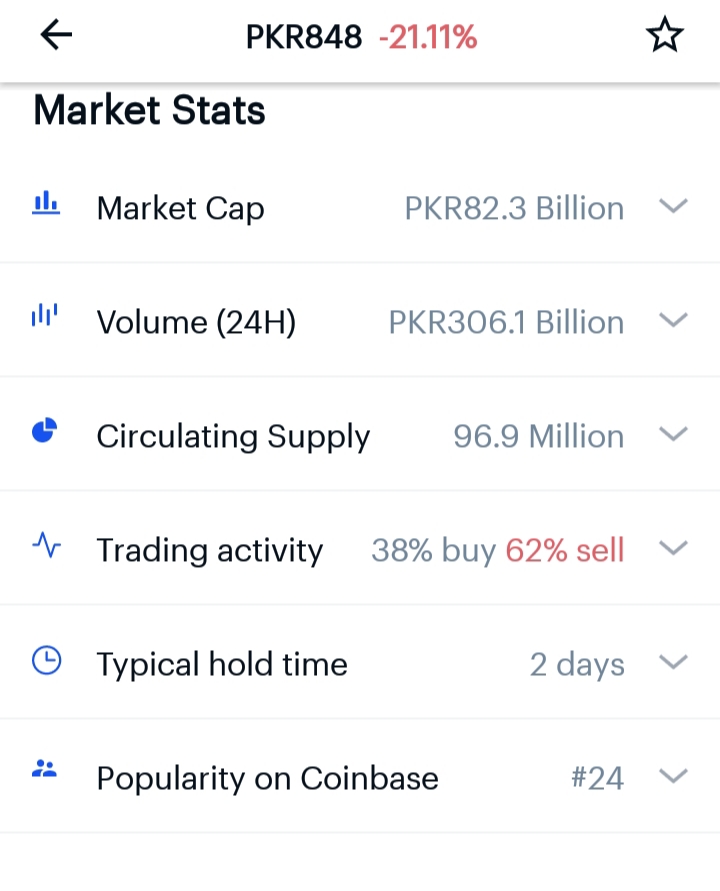This screenshot has height=891, width=720.
Task: Open the Market Cap row label
Action: tap(181, 208)
